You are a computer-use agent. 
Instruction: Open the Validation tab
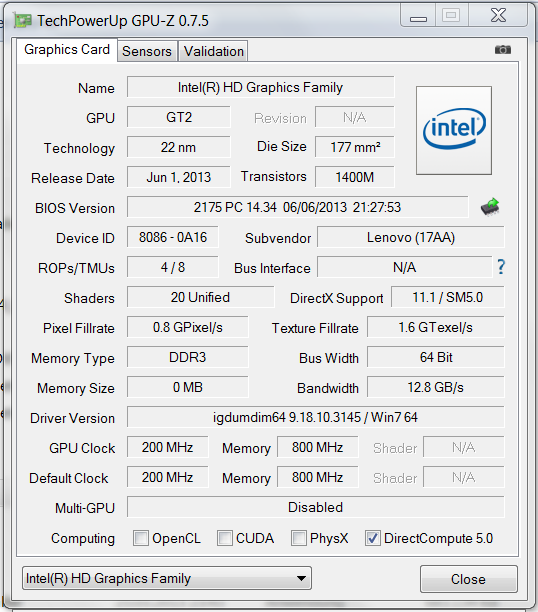pos(214,51)
